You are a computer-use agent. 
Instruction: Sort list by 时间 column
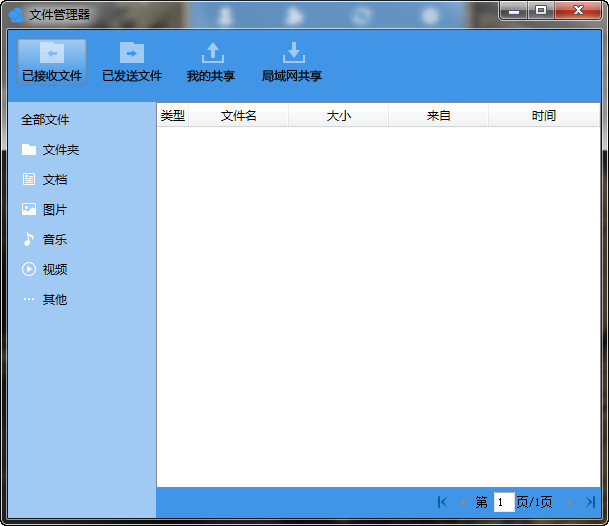tap(544, 116)
